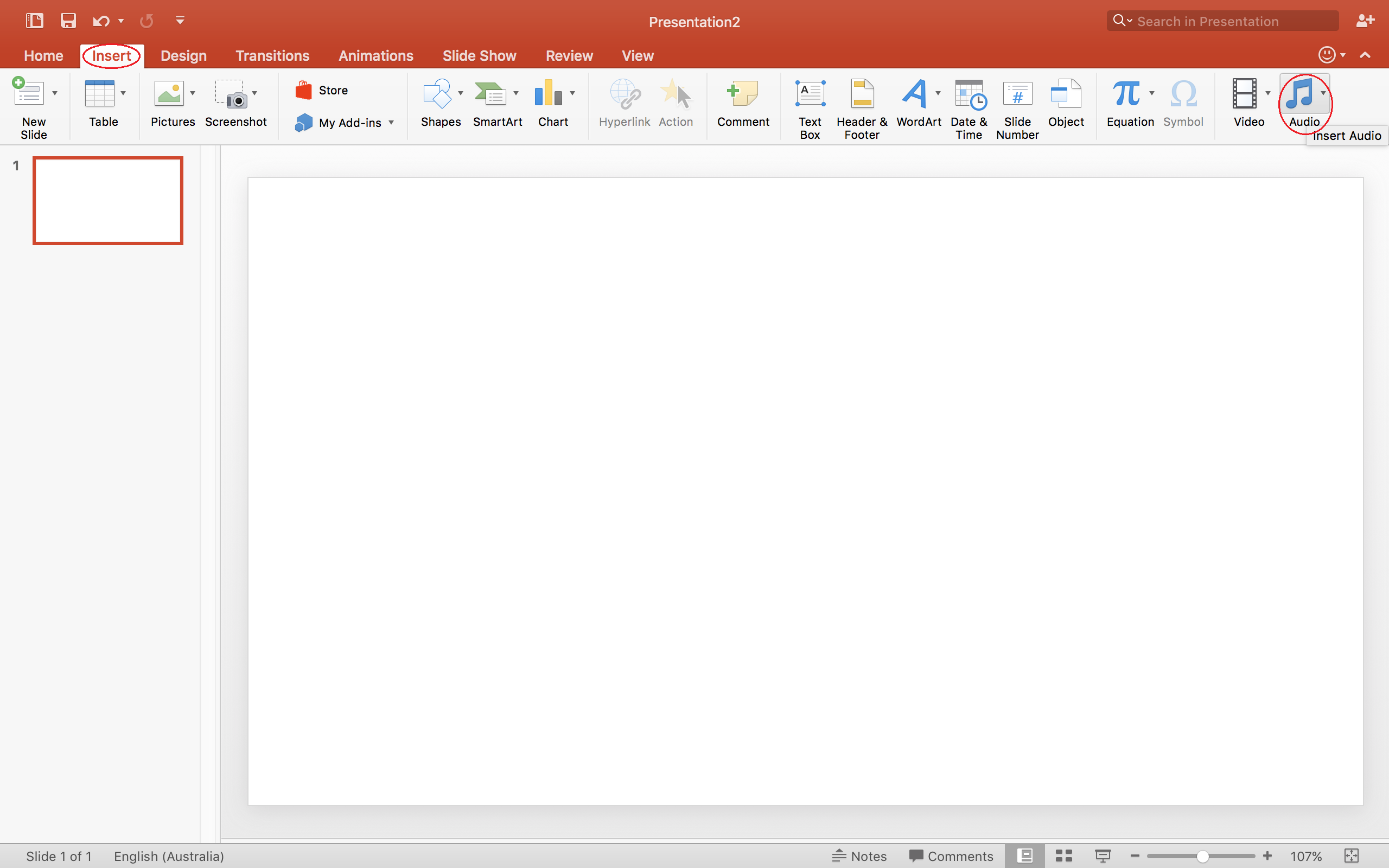Insert a Text Box
Image resolution: width=1389 pixels, height=868 pixels.
[x=810, y=109]
